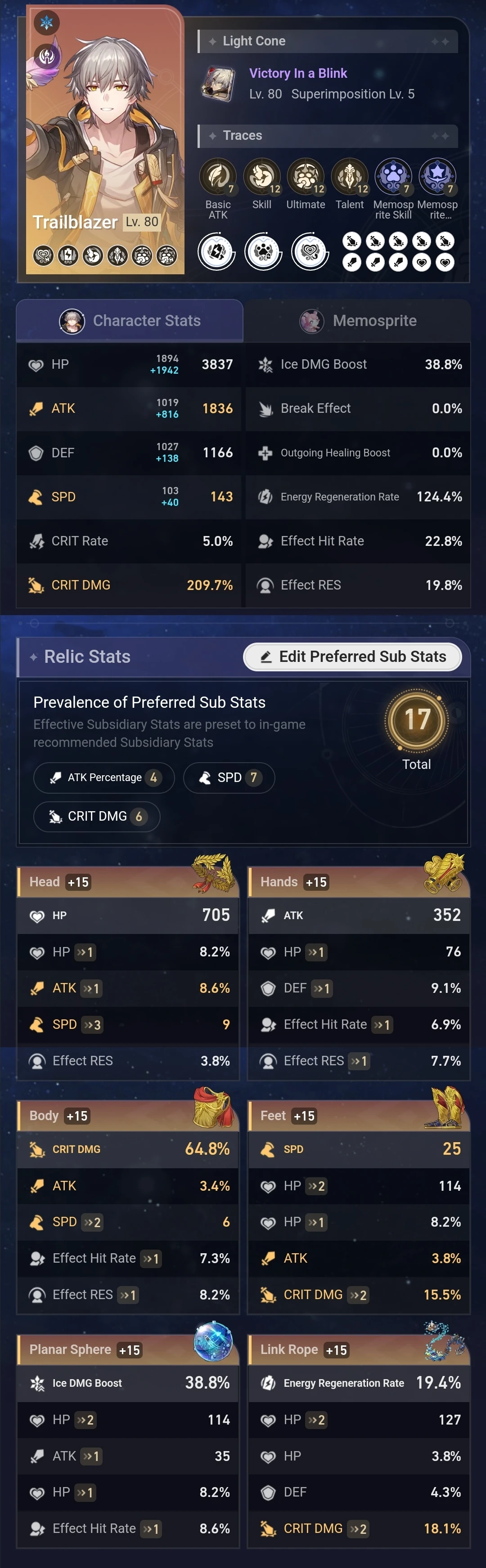Open the Head relic icon
Image resolution: width=486 pixels, height=1568 pixels.
214,873
